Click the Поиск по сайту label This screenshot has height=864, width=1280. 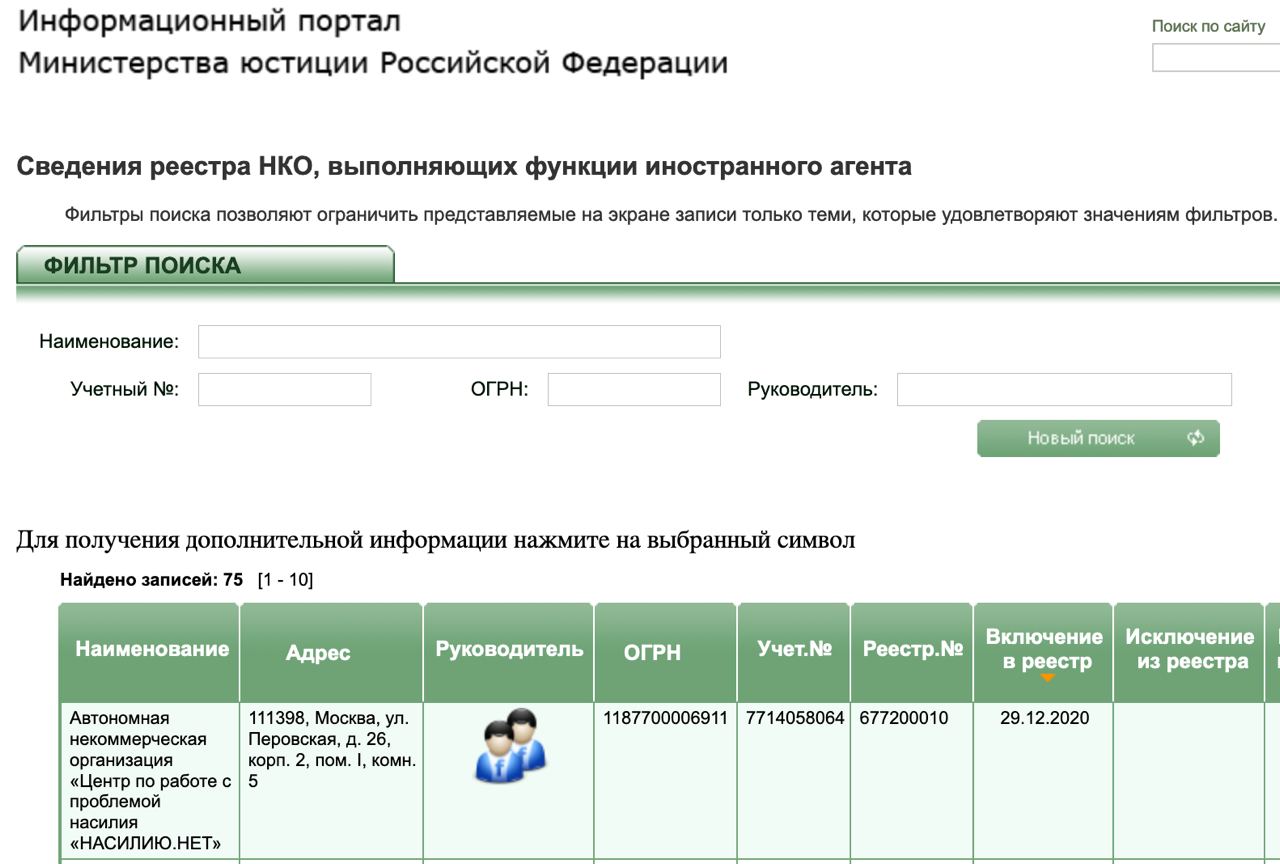click(1208, 27)
